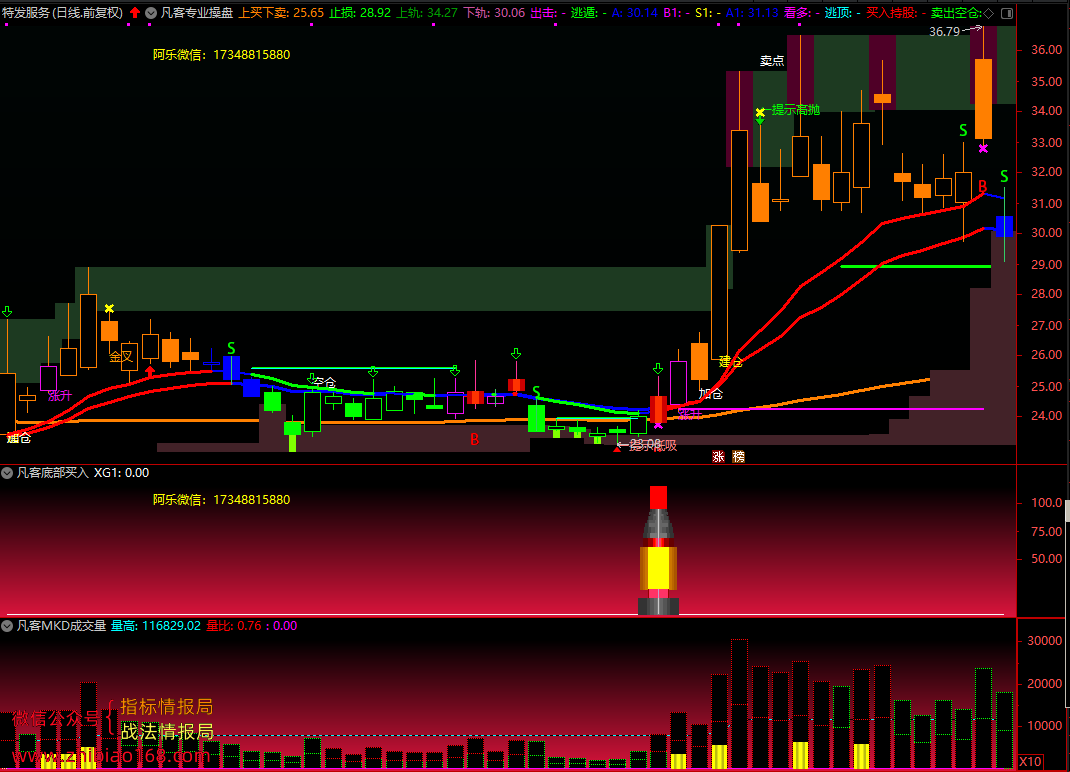The height and width of the screenshot is (772, 1070).
Task: Select the A: 30.14 value
Action: pos(635,12)
